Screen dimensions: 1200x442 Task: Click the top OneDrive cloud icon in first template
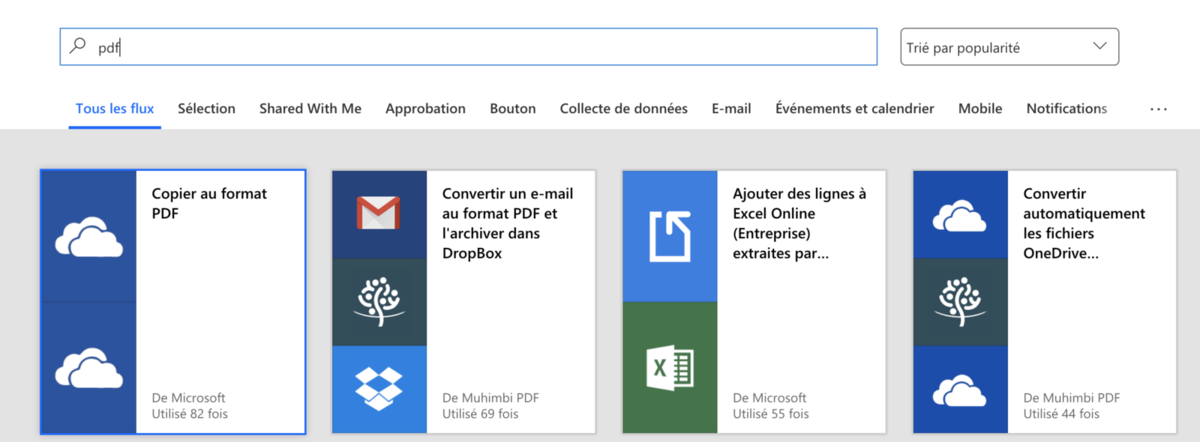click(89, 237)
